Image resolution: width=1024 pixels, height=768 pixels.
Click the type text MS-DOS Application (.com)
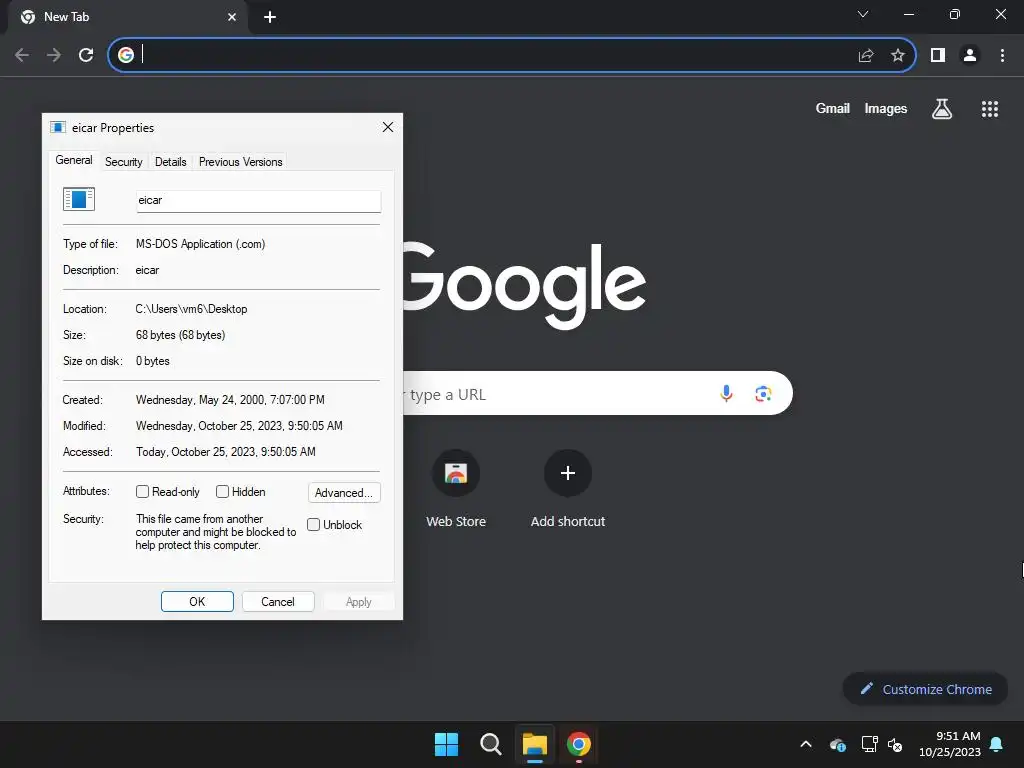click(x=200, y=244)
